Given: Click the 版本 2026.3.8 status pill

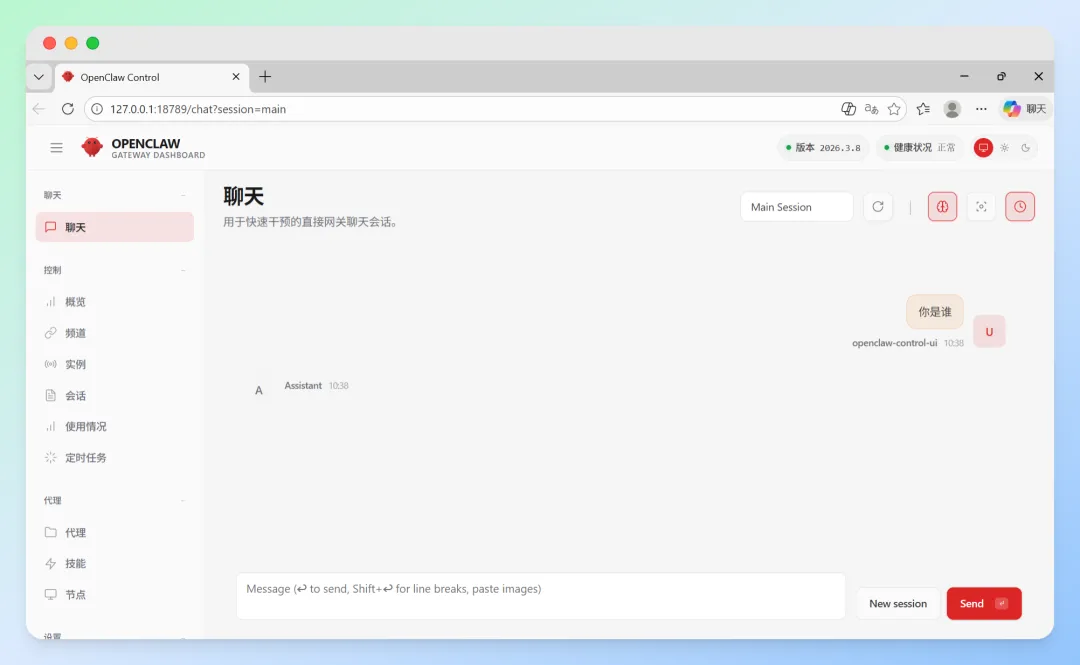Looking at the screenshot, I should click(823, 147).
